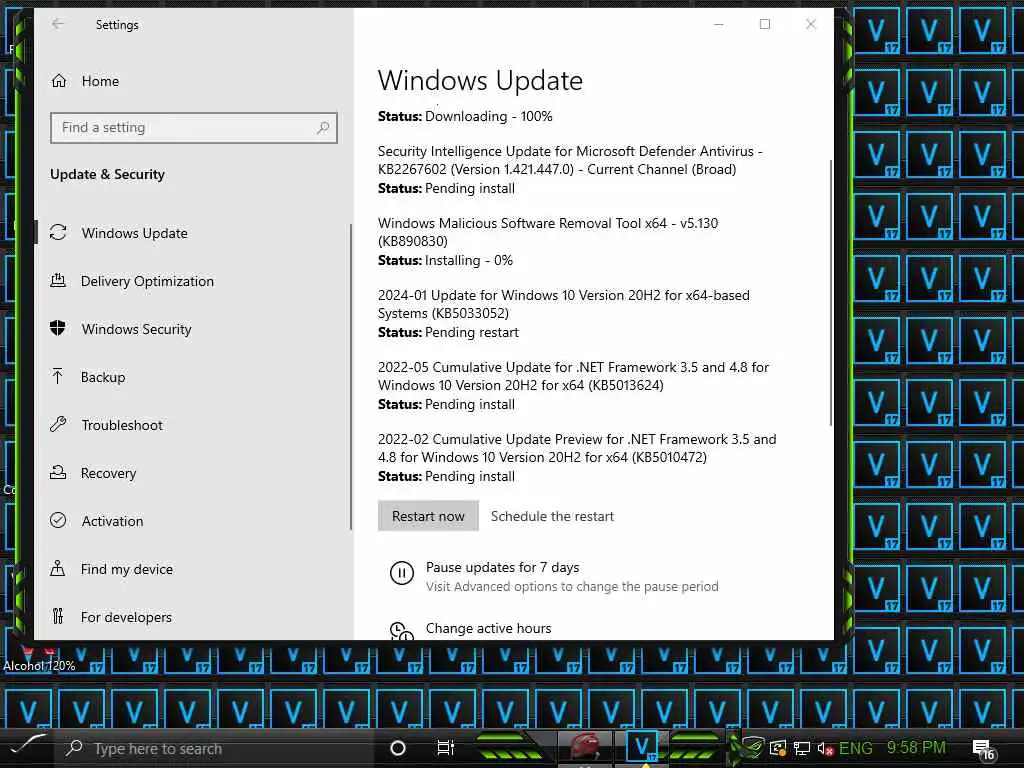
Task: Select Windows Update in sidebar
Action: click(x=134, y=233)
